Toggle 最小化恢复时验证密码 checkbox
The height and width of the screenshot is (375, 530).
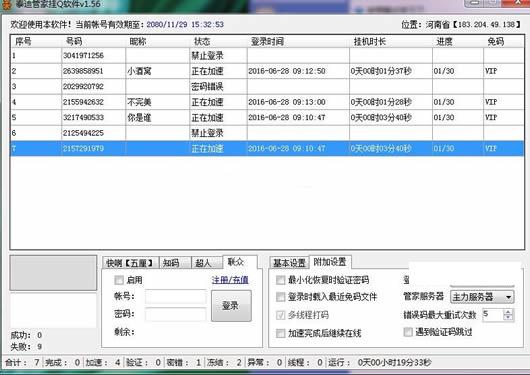click(x=281, y=280)
